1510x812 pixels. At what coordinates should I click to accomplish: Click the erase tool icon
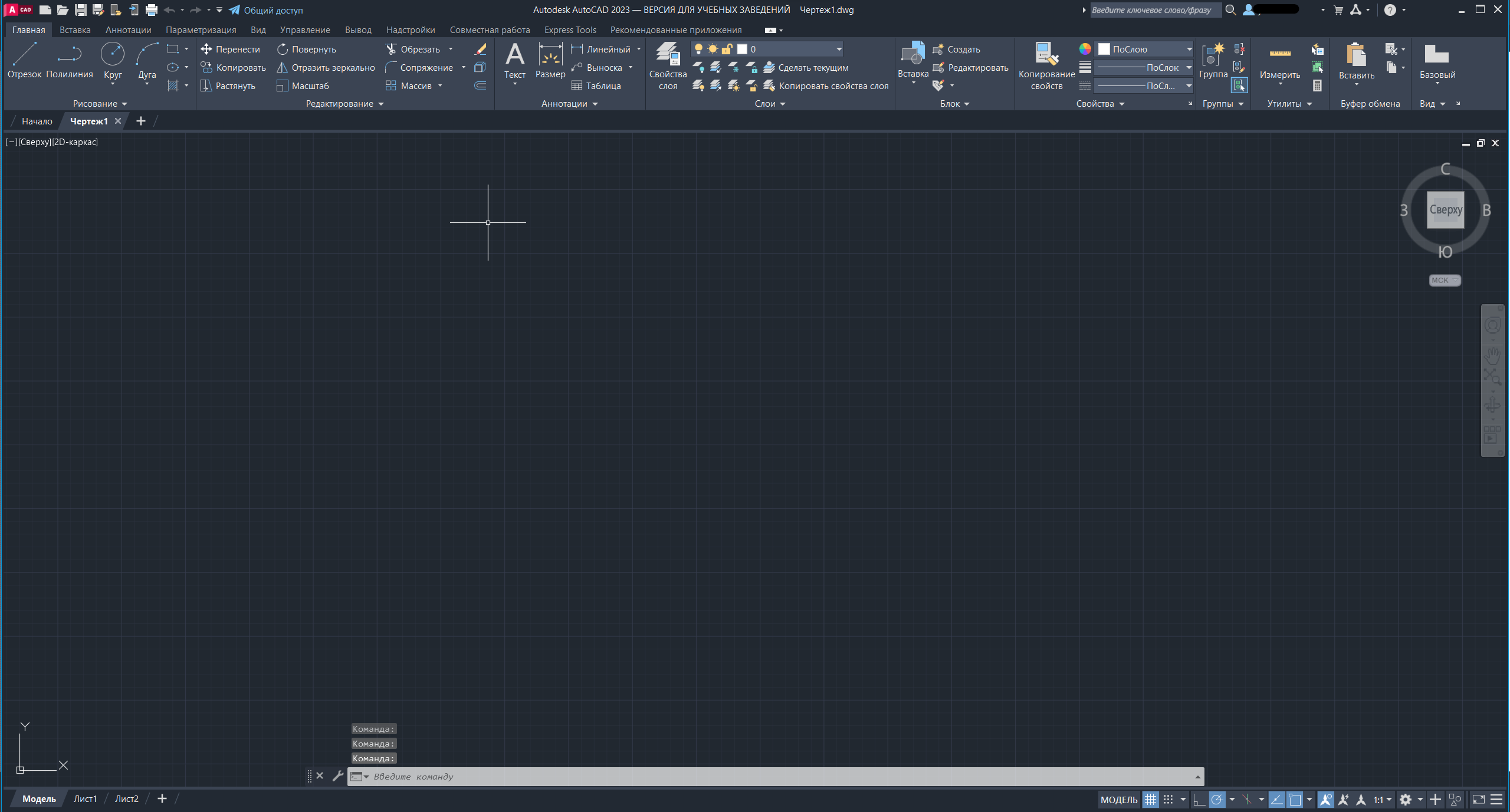pyautogui.click(x=481, y=49)
